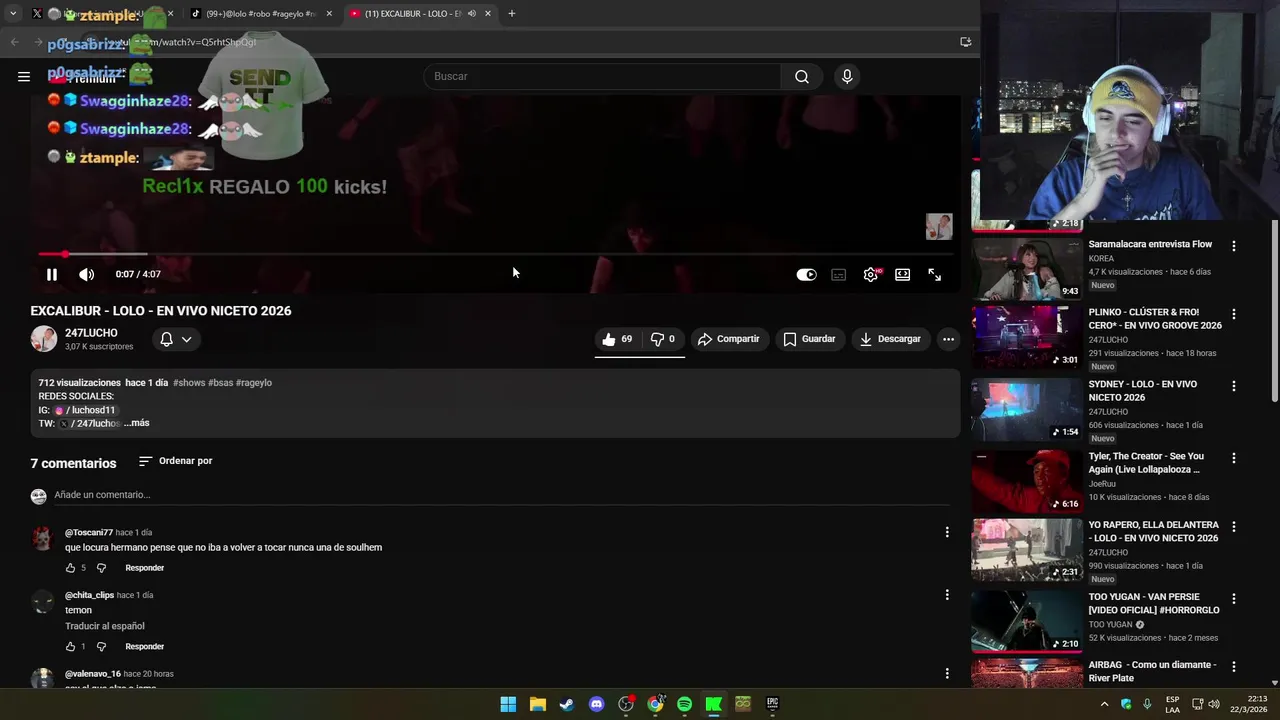Viewport: 1280px width, 720px height.
Task: Open more actions next to Descargar
Action: pyautogui.click(x=948, y=339)
